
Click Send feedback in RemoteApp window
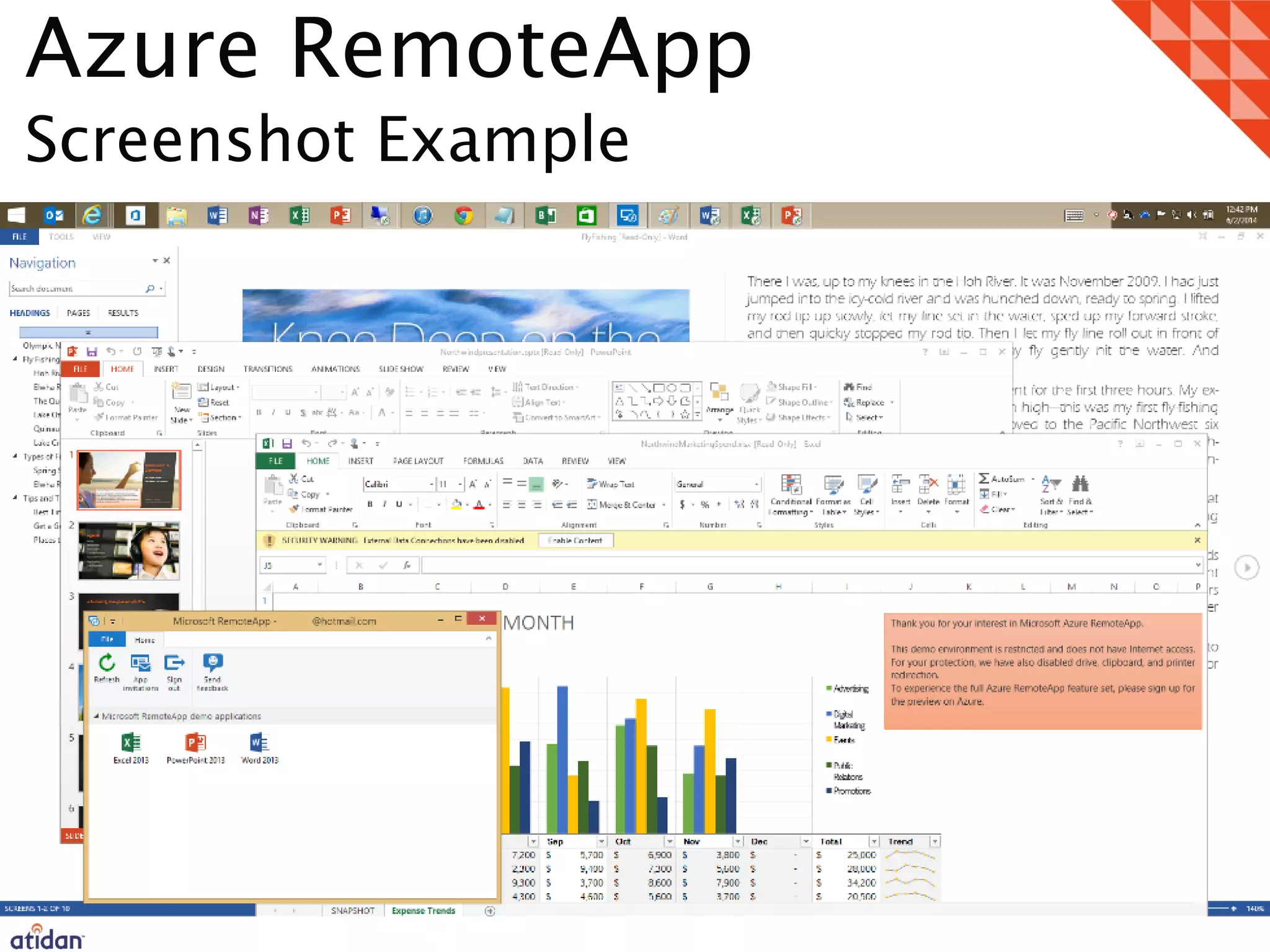pos(213,672)
